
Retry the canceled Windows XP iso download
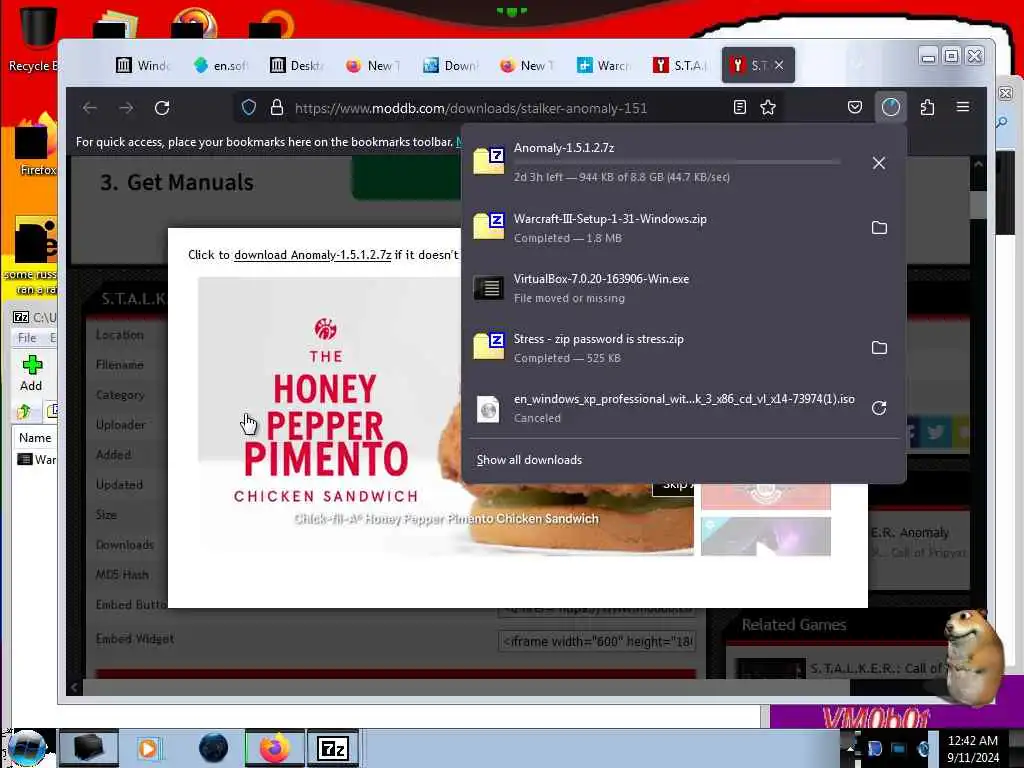pyautogui.click(x=879, y=408)
